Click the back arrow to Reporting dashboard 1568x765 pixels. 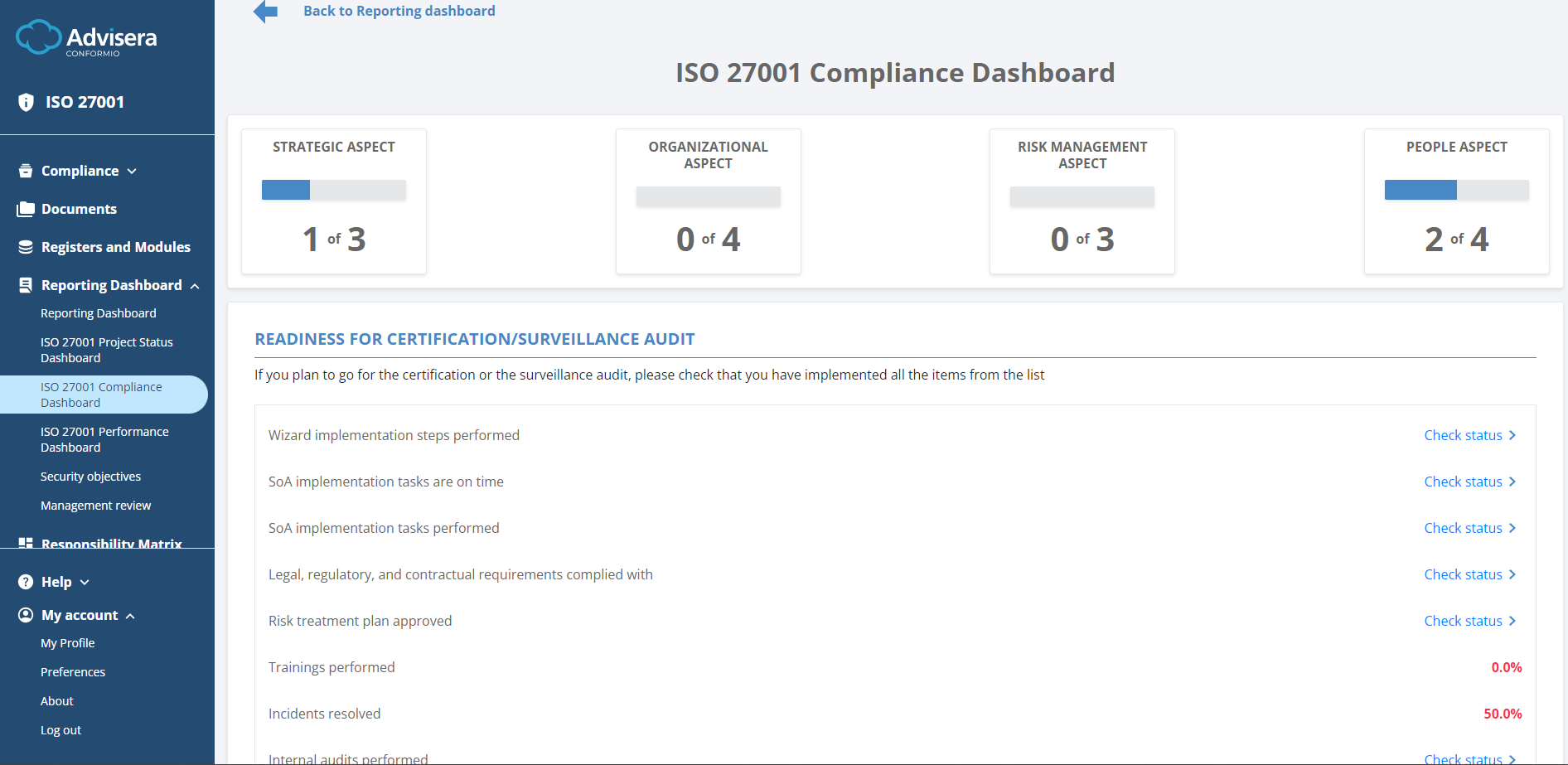tap(264, 12)
